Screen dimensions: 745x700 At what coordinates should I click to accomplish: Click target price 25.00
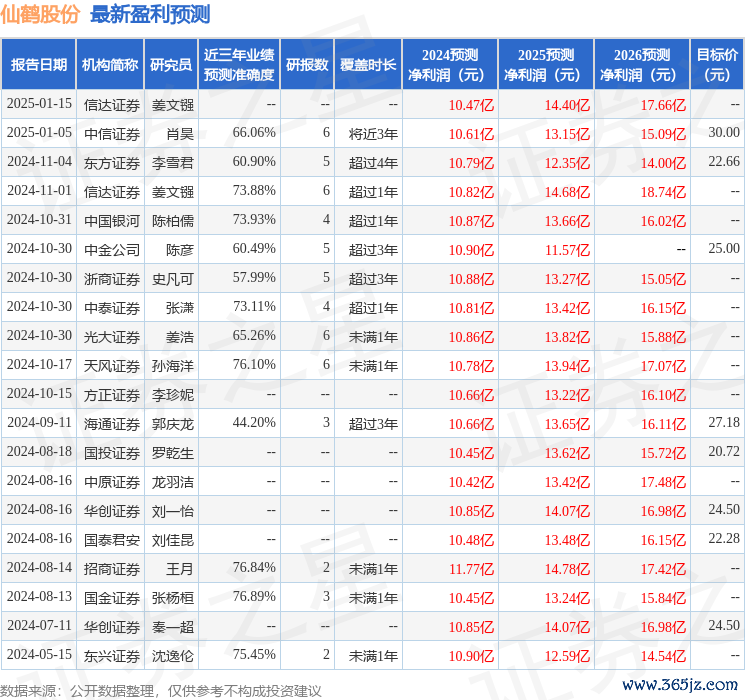pyautogui.click(x=724, y=249)
